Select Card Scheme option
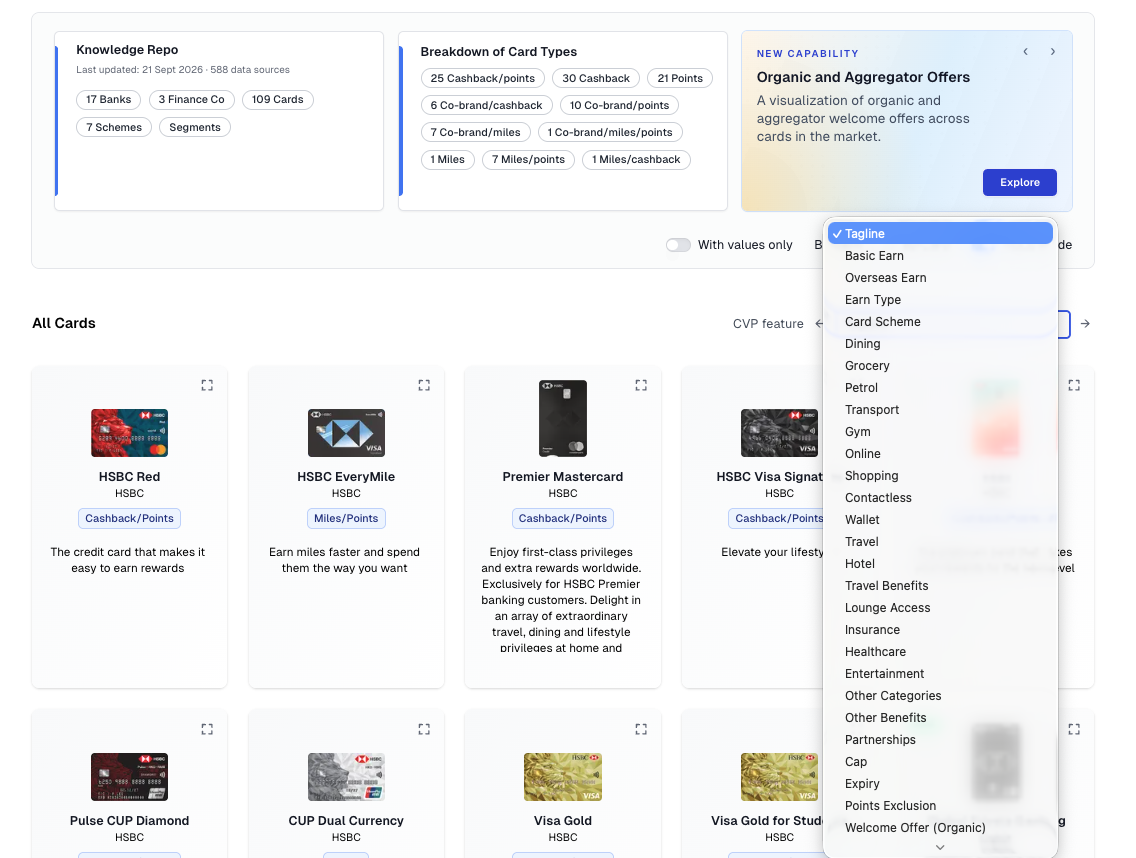 (940, 322)
